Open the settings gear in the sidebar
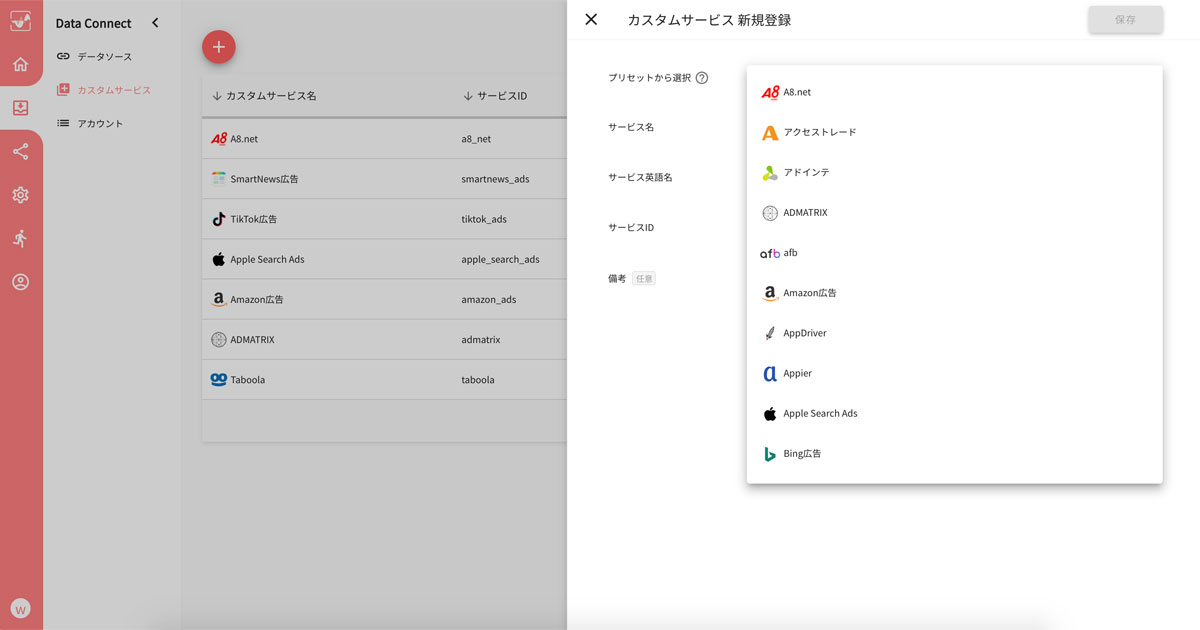The height and width of the screenshot is (630, 1200). 20,195
